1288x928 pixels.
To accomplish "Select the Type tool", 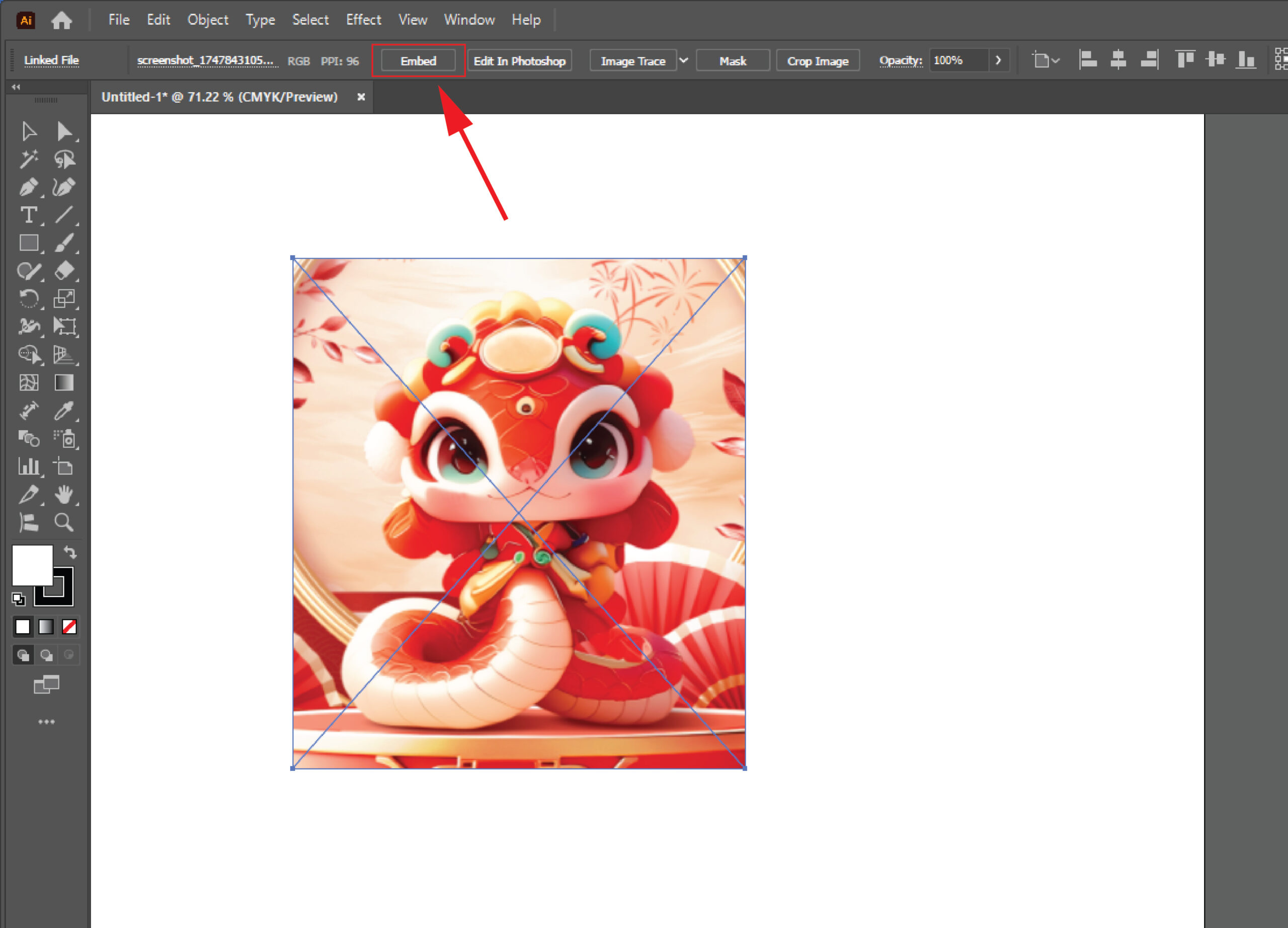I will (x=29, y=215).
